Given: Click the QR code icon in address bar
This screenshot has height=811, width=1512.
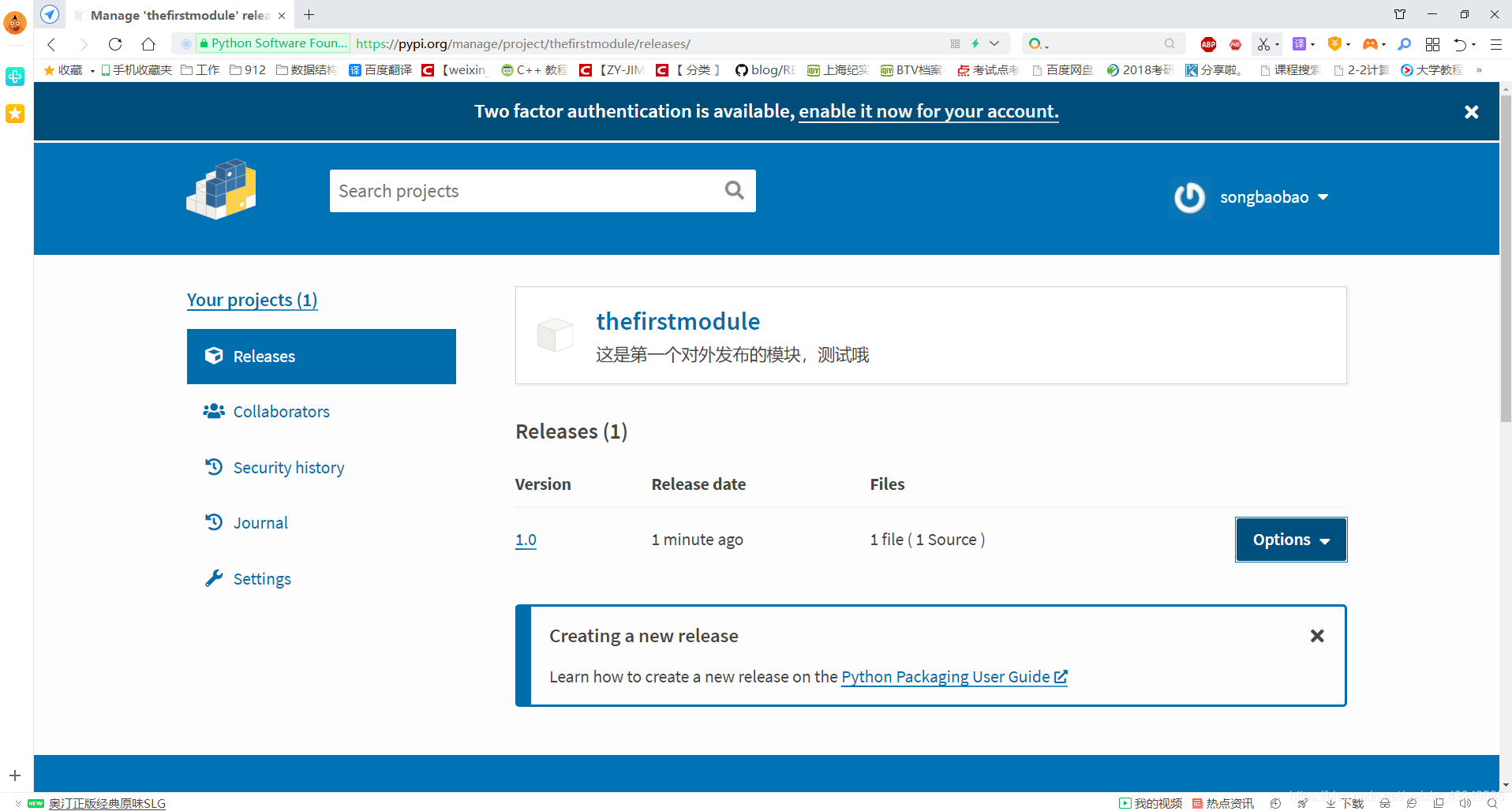Looking at the screenshot, I should pyautogui.click(x=955, y=43).
